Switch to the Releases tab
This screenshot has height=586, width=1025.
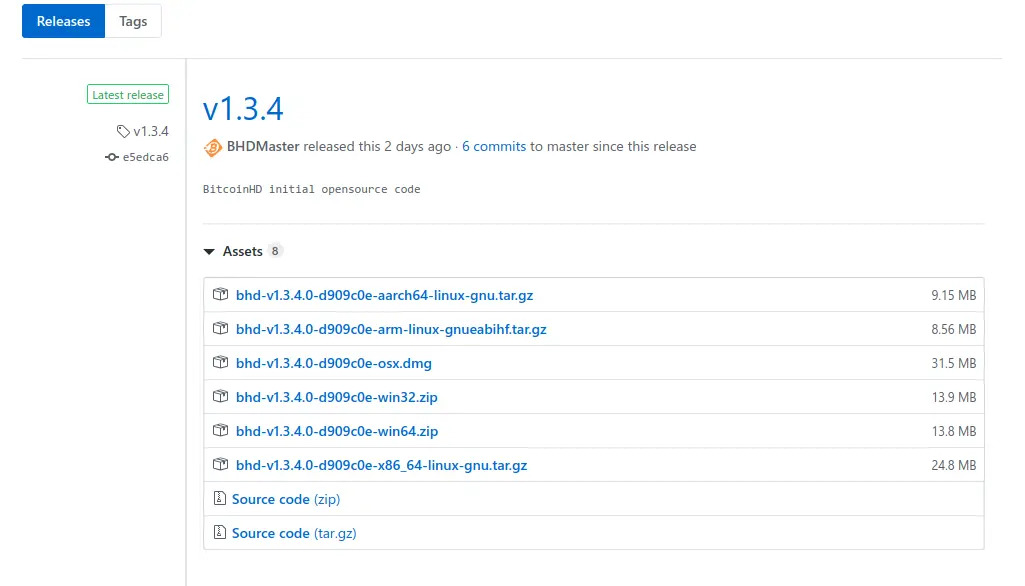(63, 21)
